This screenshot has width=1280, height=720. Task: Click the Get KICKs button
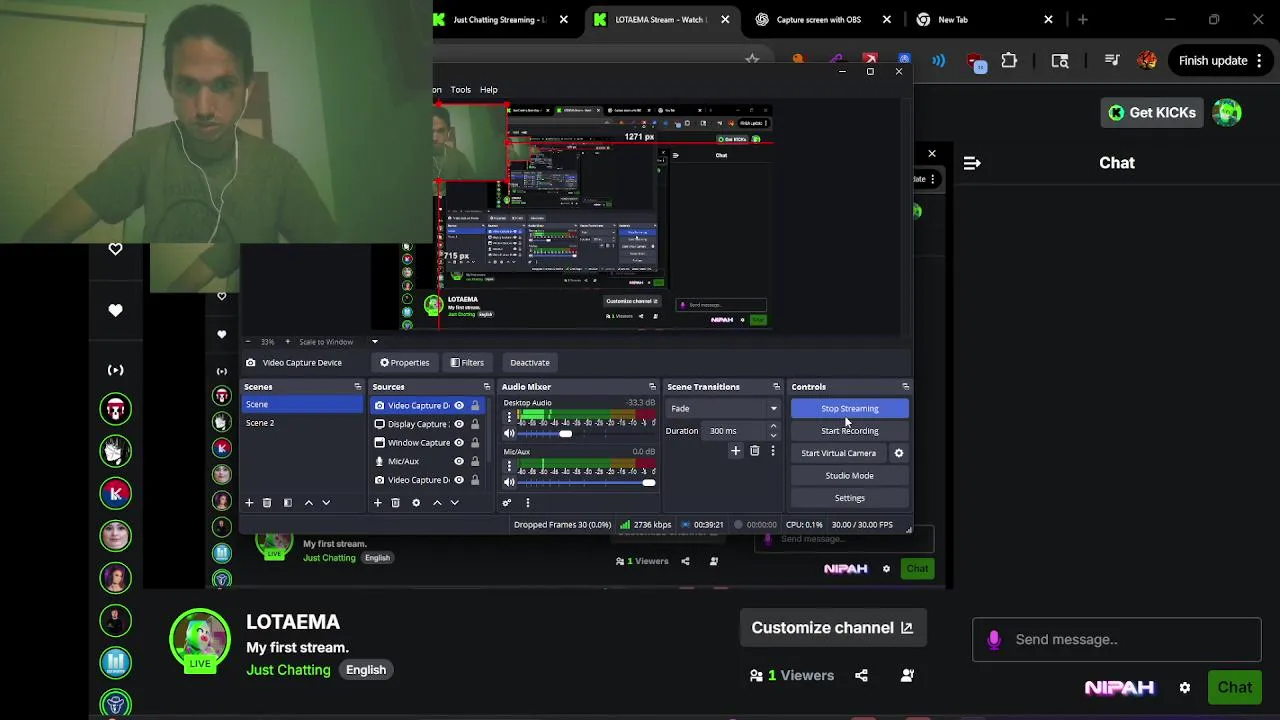click(x=1152, y=113)
